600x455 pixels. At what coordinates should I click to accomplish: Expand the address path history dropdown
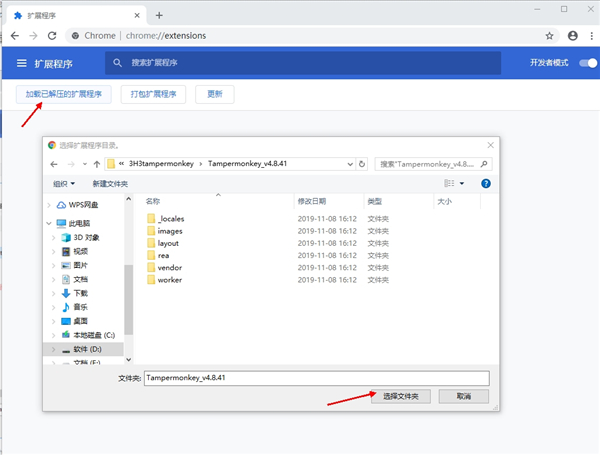pos(350,164)
